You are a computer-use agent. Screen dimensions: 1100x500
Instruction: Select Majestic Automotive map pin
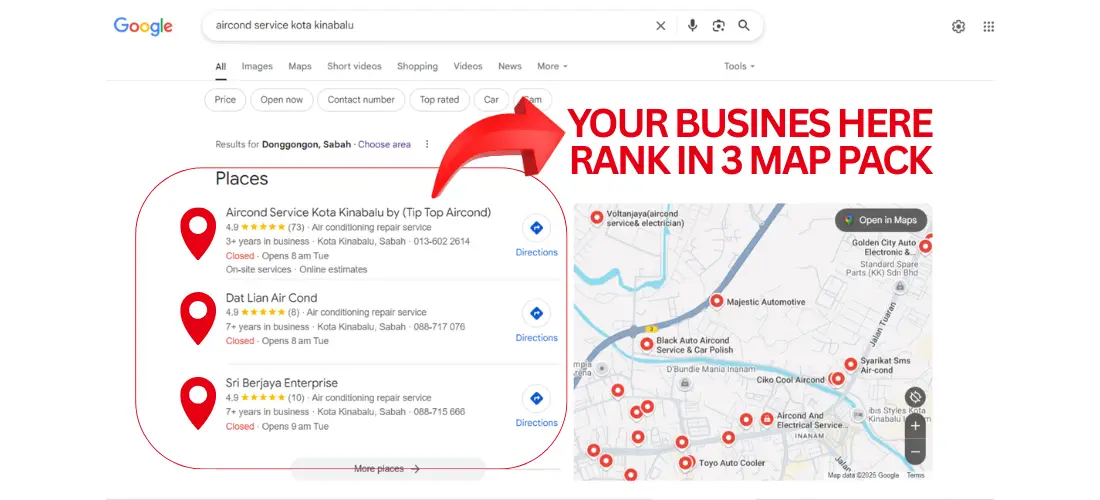[716, 301]
